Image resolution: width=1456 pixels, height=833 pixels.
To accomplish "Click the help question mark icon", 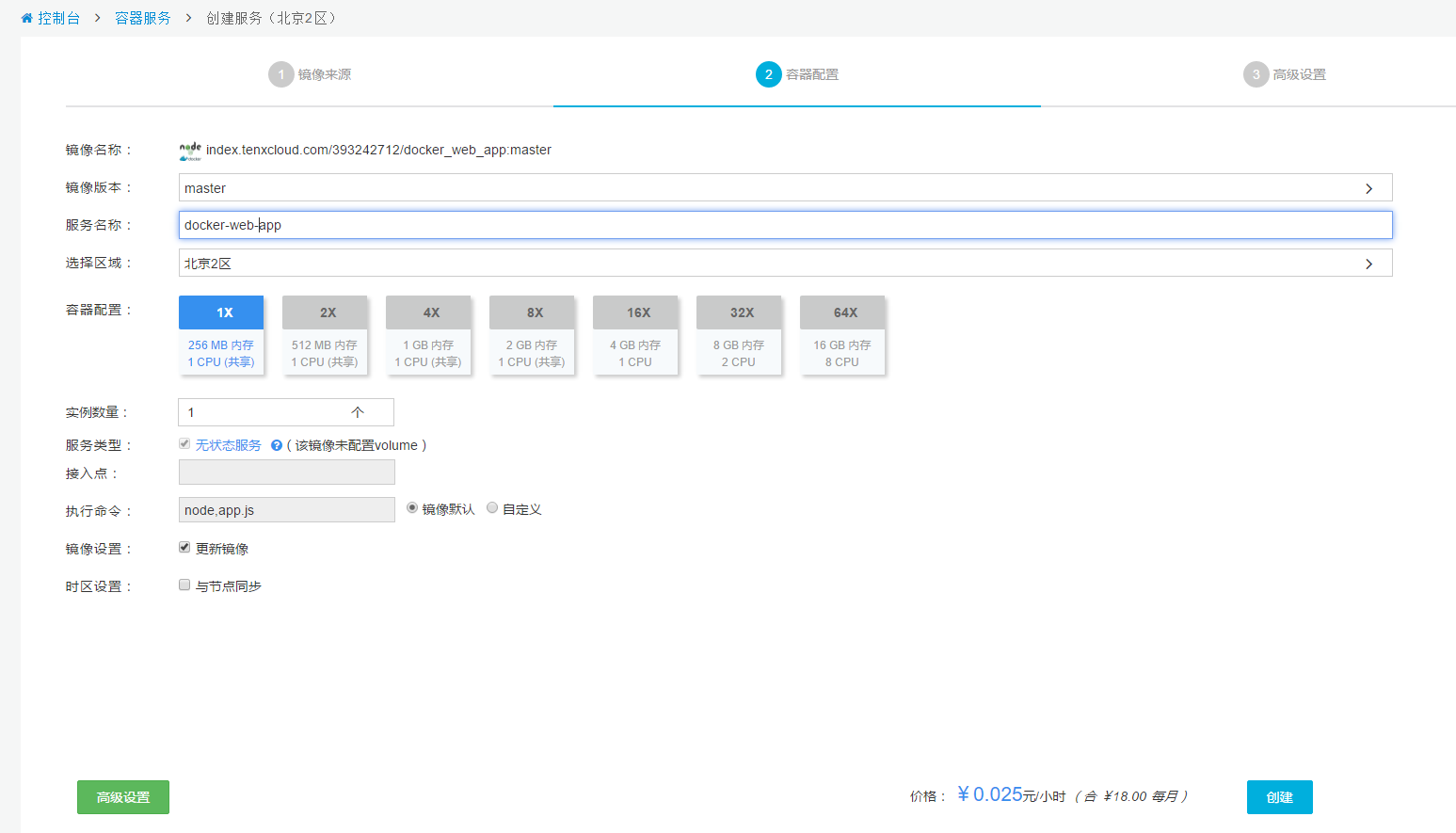I will 277,446.
